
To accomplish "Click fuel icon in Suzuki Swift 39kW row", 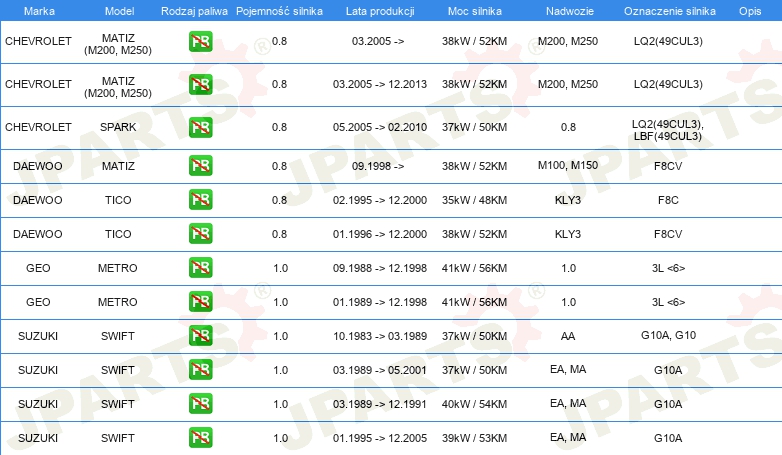I will tap(200, 437).
